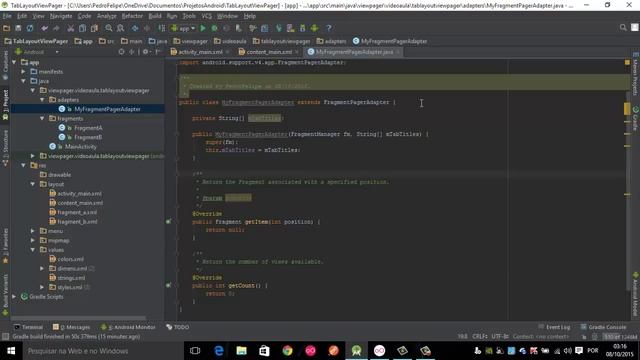This screenshot has height=360, width=640.
Task: Click the UTF-8 encoding in status bar
Action: click(x=500, y=337)
